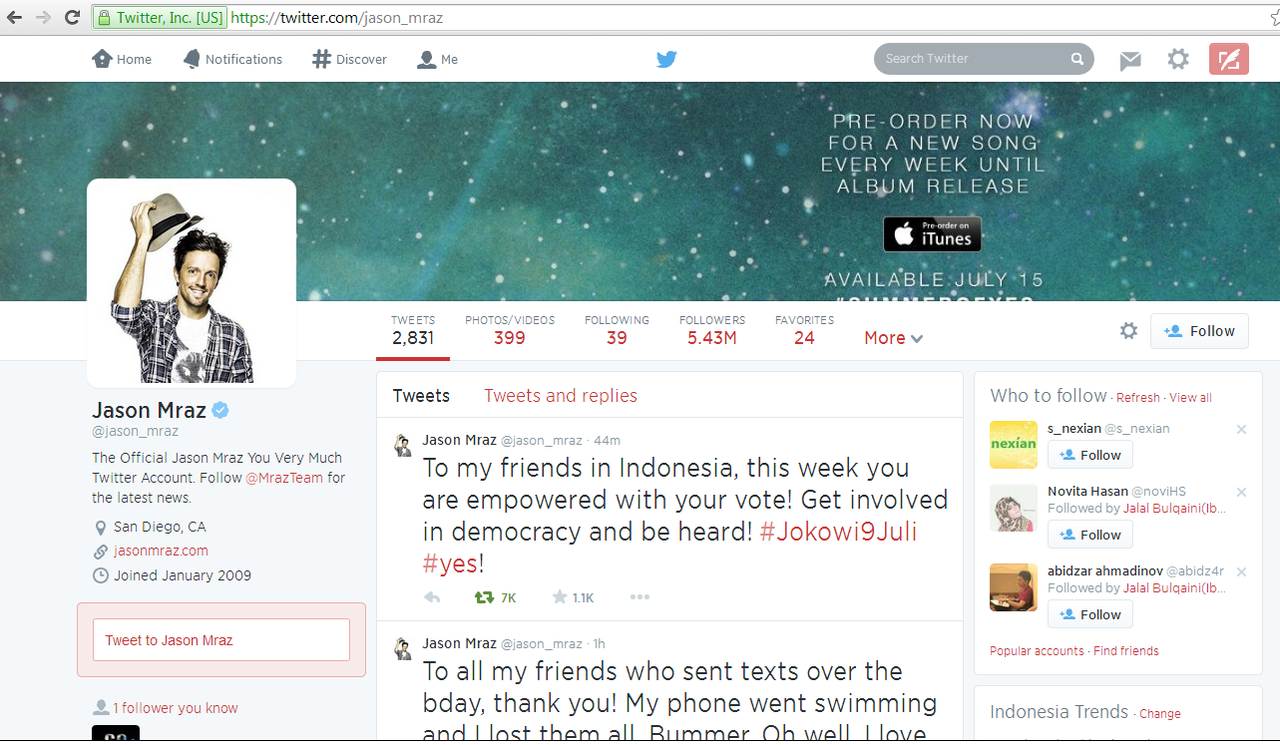The height and width of the screenshot is (745, 1280).
Task: View Following 39 stat
Action: (x=617, y=331)
